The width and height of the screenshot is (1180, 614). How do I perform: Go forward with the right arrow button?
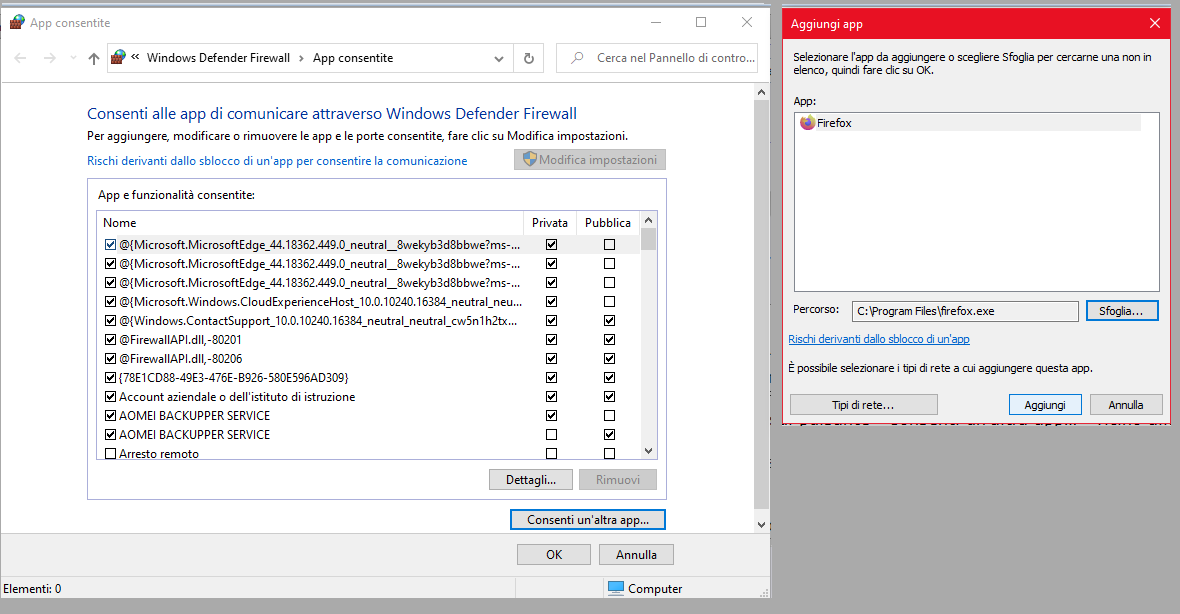coord(50,58)
